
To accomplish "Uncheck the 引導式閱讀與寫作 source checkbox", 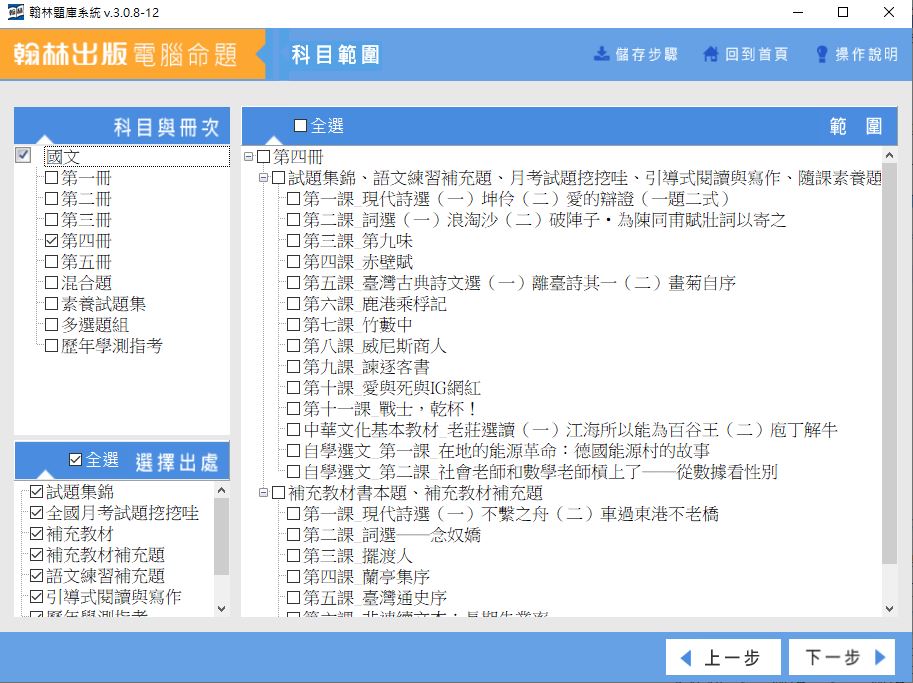I will pyautogui.click(x=36, y=597).
